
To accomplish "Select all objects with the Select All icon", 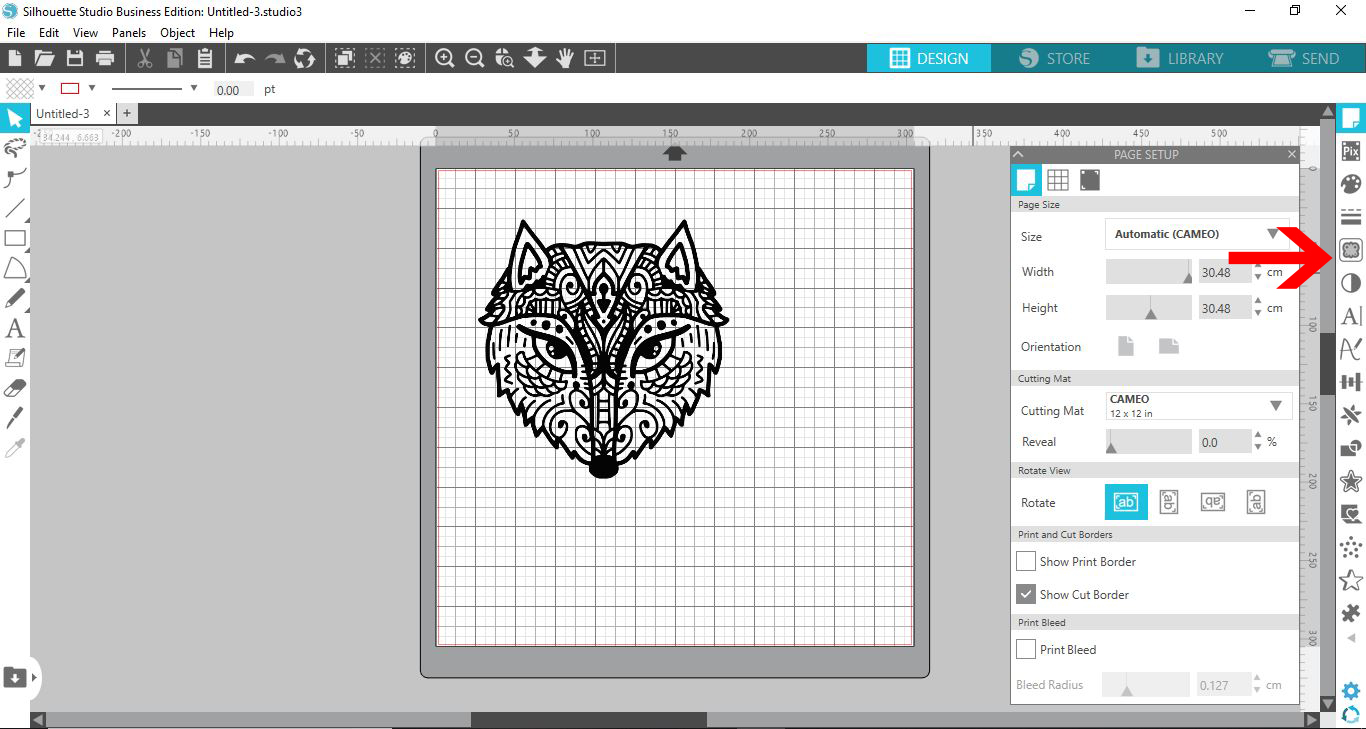I will click(x=345, y=58).
